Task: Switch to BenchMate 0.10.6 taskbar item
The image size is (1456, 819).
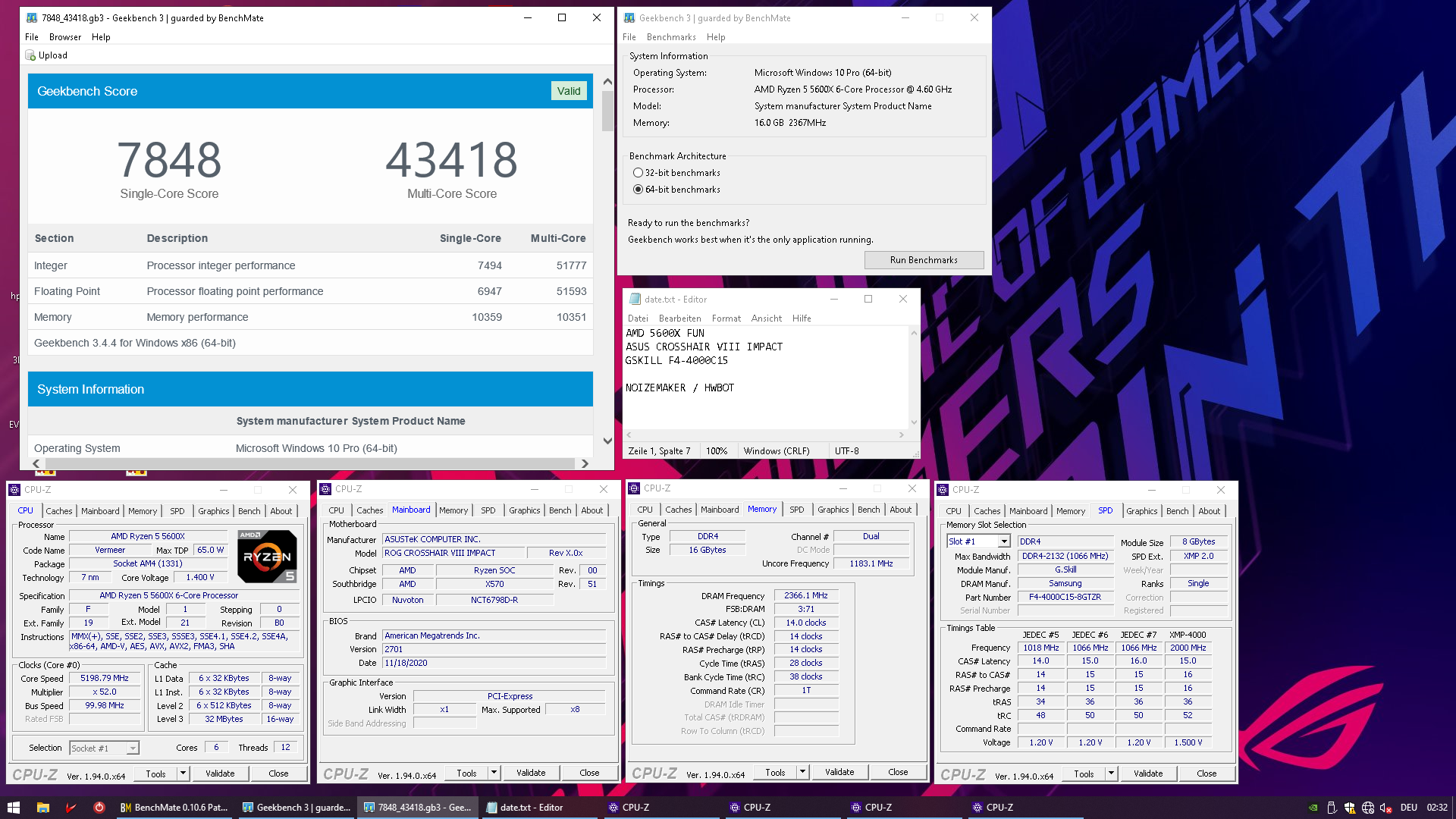Action: pos(174,808)
